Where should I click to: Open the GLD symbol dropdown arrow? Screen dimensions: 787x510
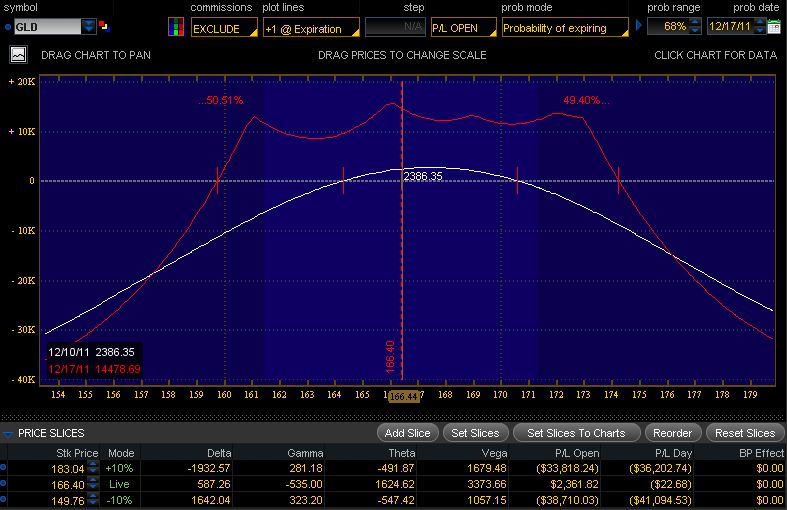point(88,26)
